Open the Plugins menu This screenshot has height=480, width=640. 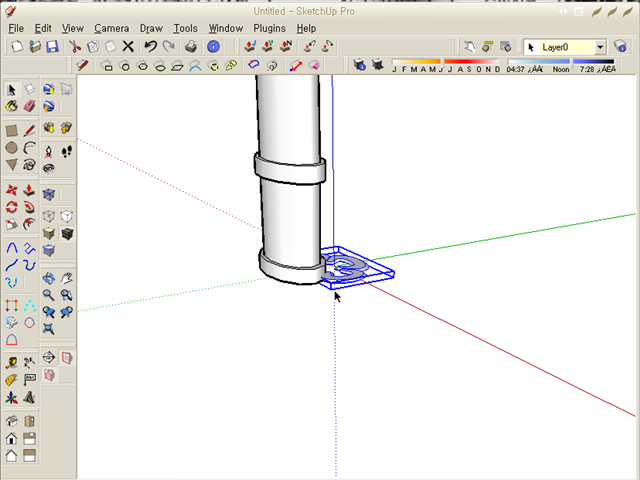click(x=269, y=29)
